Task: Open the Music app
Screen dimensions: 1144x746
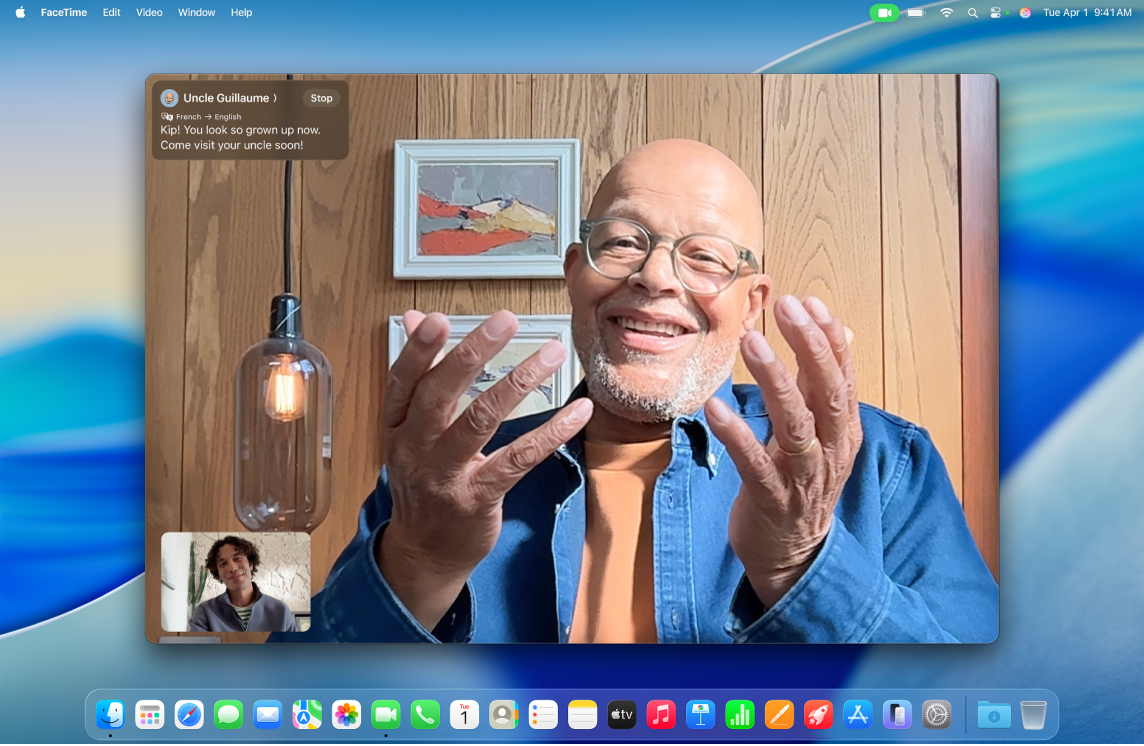Action: click(x=662, y=715)
